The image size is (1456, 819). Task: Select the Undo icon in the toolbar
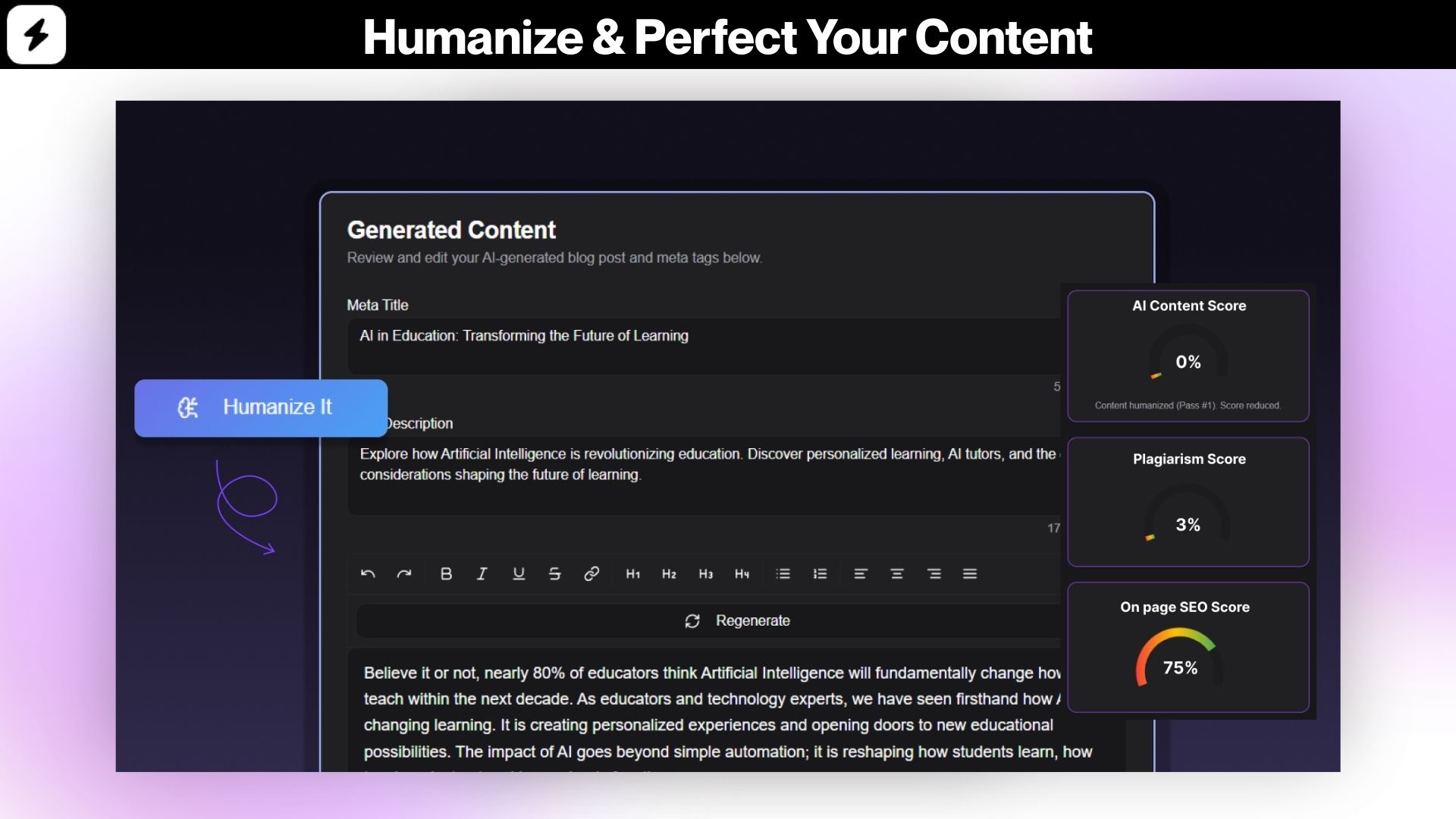[369, 574]
